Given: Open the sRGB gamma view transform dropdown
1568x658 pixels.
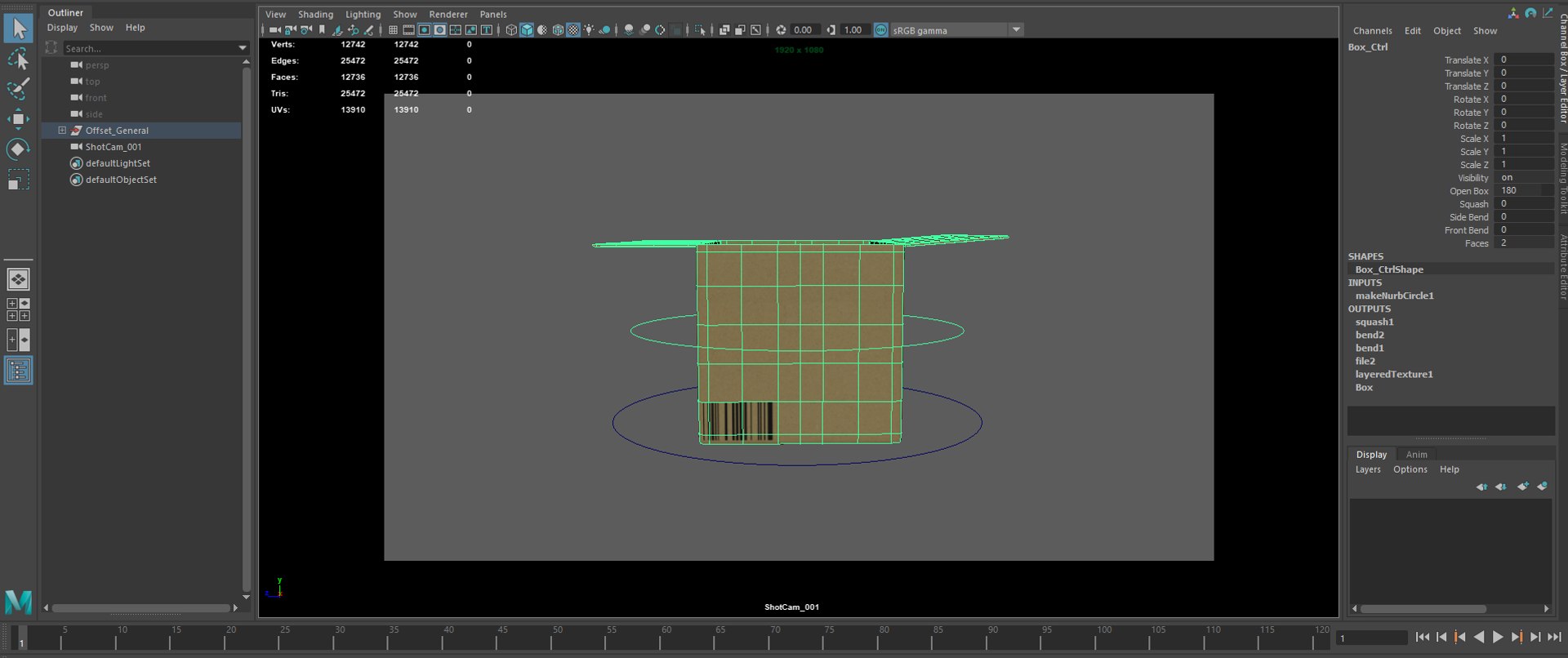Looking at the screenshot, I should tap(1016, 30).
